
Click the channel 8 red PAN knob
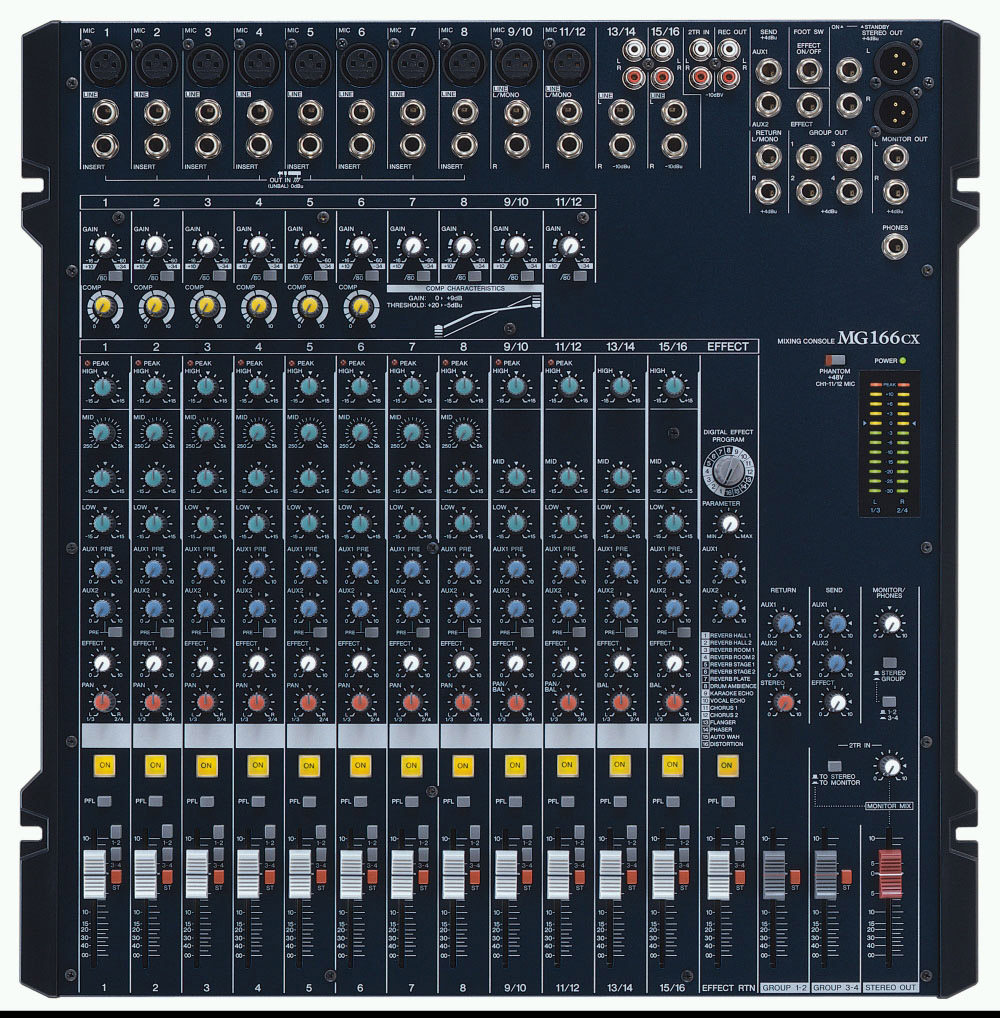[463, 702]
